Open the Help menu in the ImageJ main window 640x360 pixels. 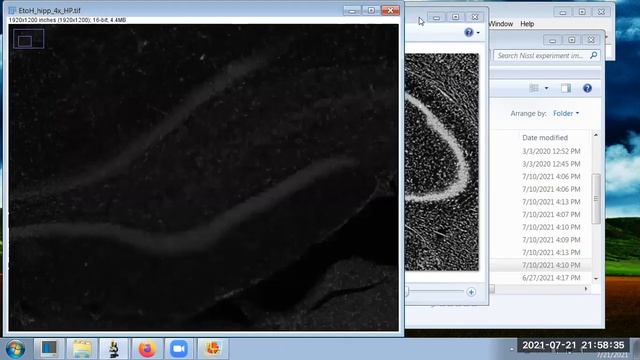click(x=527, y=24)
